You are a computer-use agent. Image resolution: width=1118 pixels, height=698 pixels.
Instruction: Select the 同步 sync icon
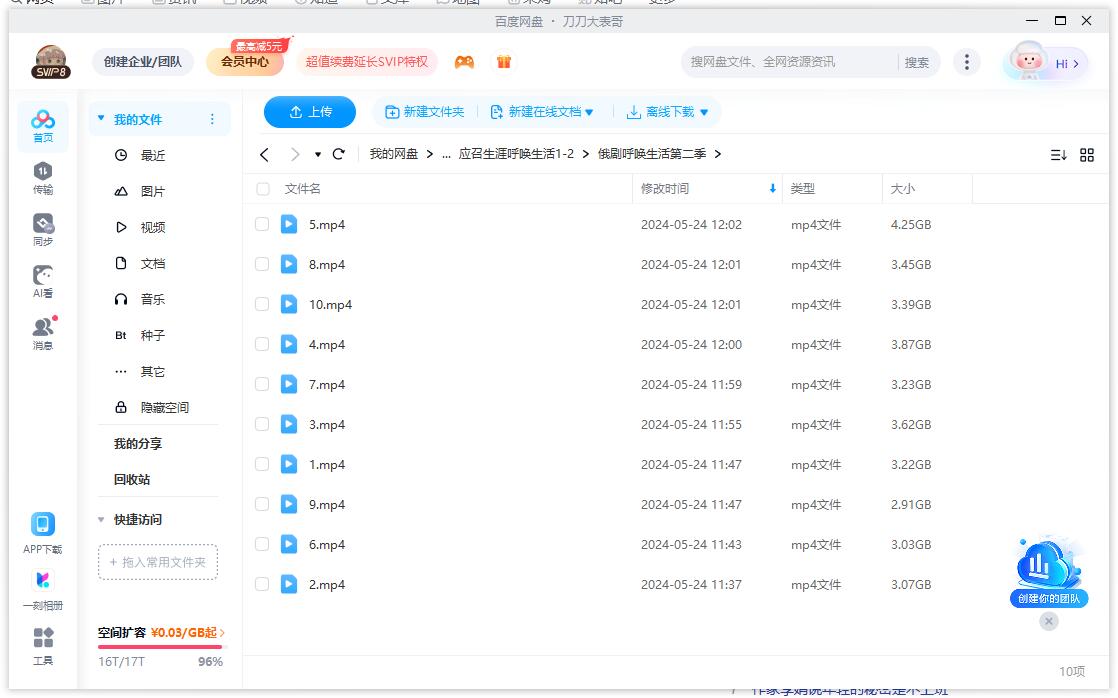click(42, 227)
